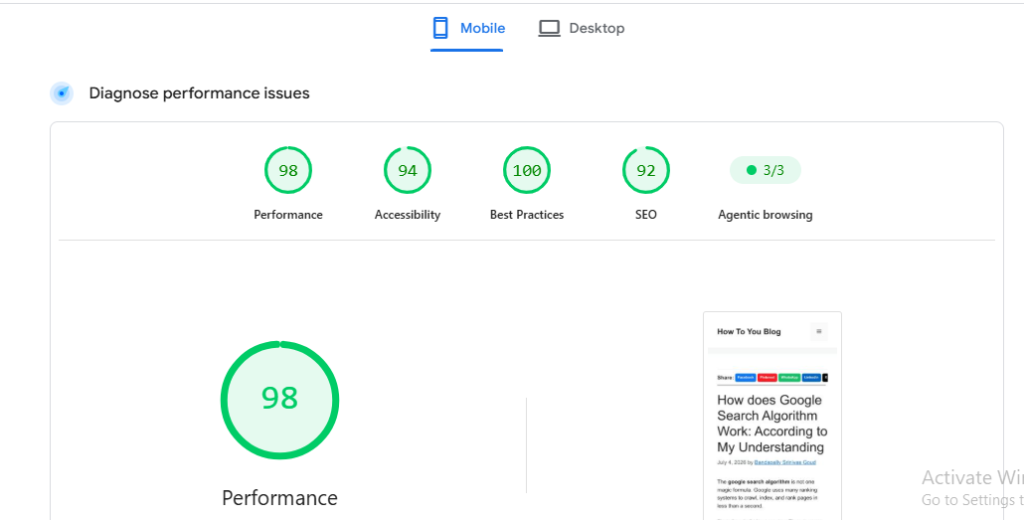The width and height of the screenshot is (1024, 520).
Task: Click the blue diagnose performance radar icon
Action: tap(62, 93)
